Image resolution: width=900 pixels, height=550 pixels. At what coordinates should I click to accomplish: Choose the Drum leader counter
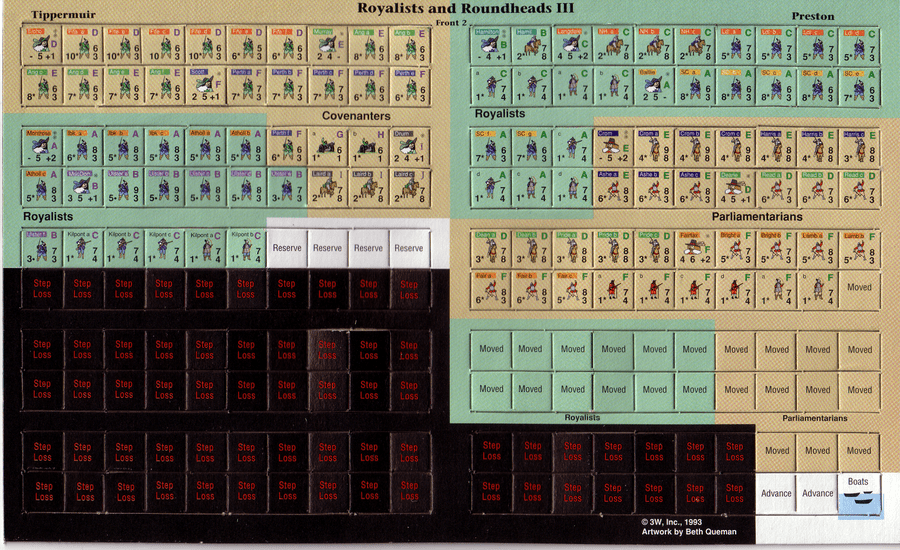(409, 146)
